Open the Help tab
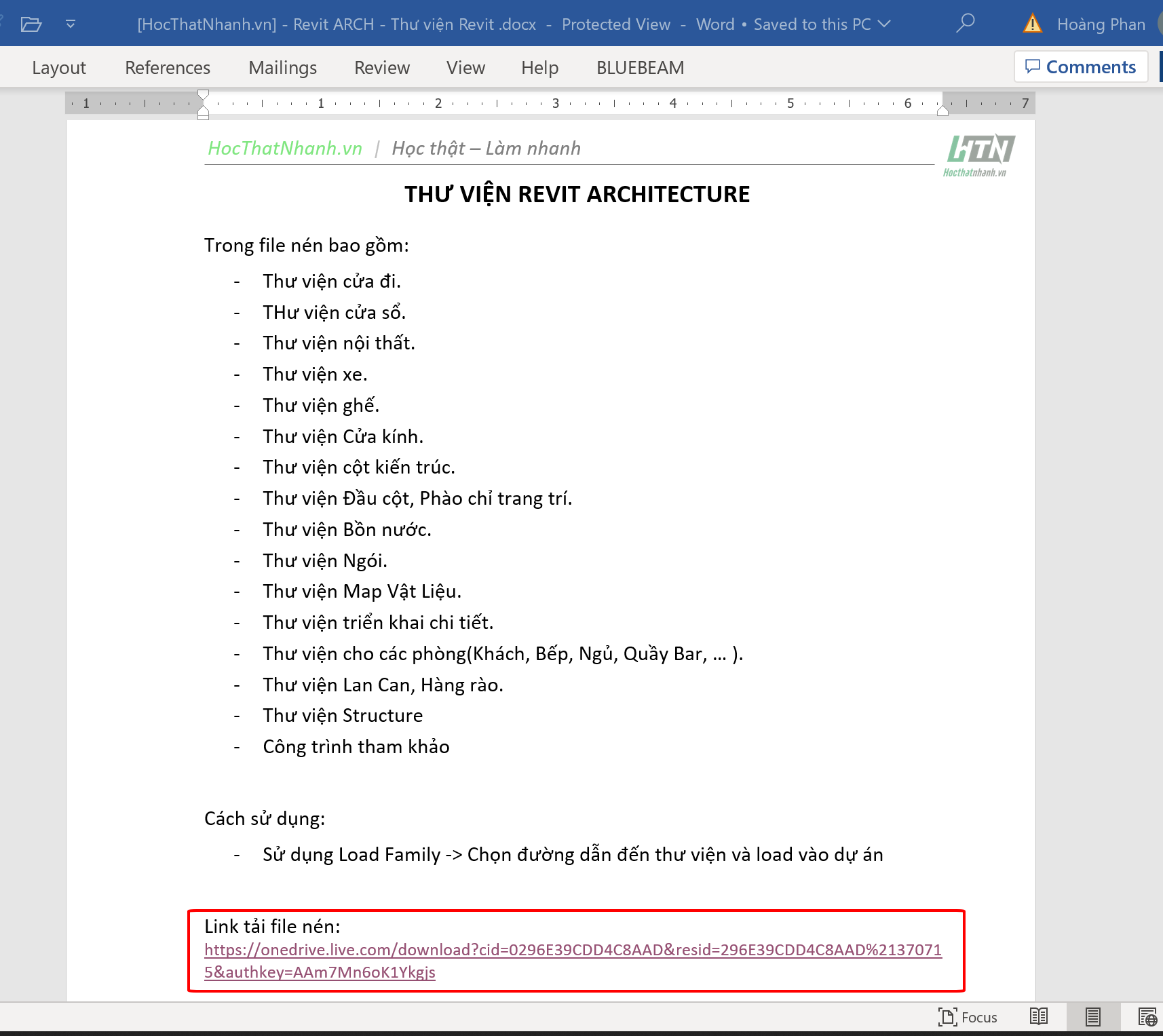The image size is (1163, 1036). [x=539, y=68]
